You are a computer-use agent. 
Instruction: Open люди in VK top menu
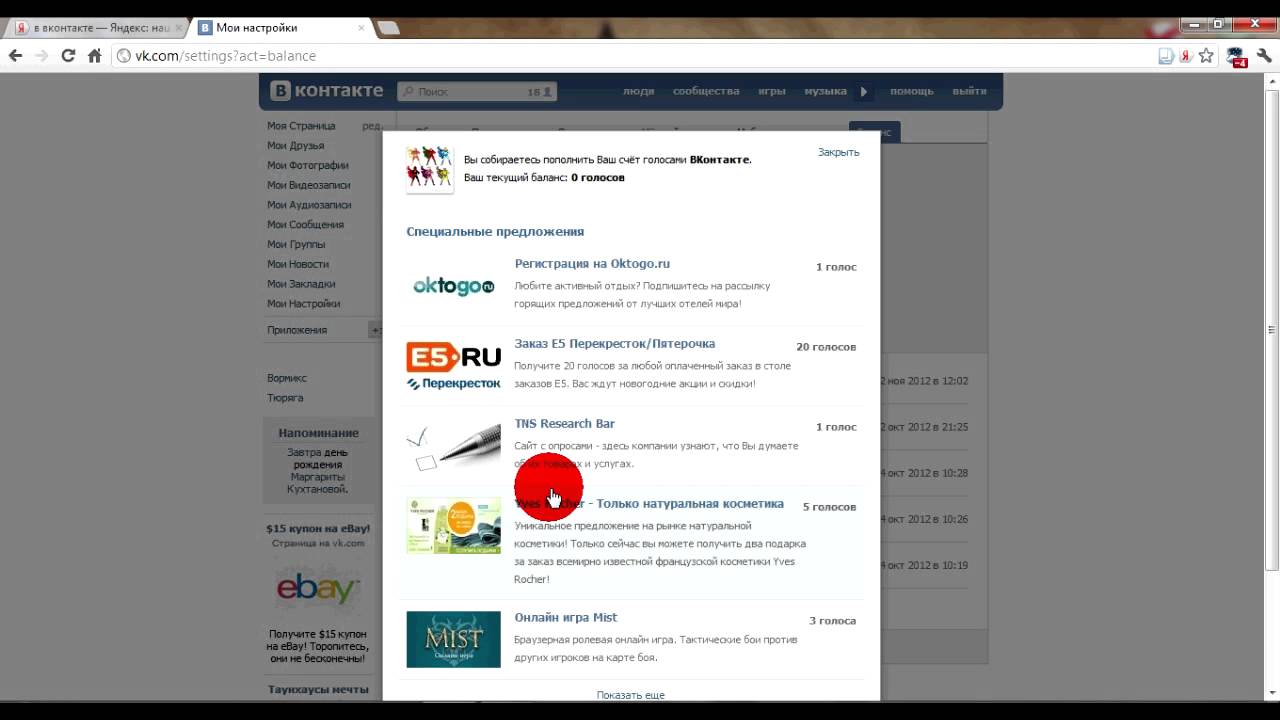[638, 91]
